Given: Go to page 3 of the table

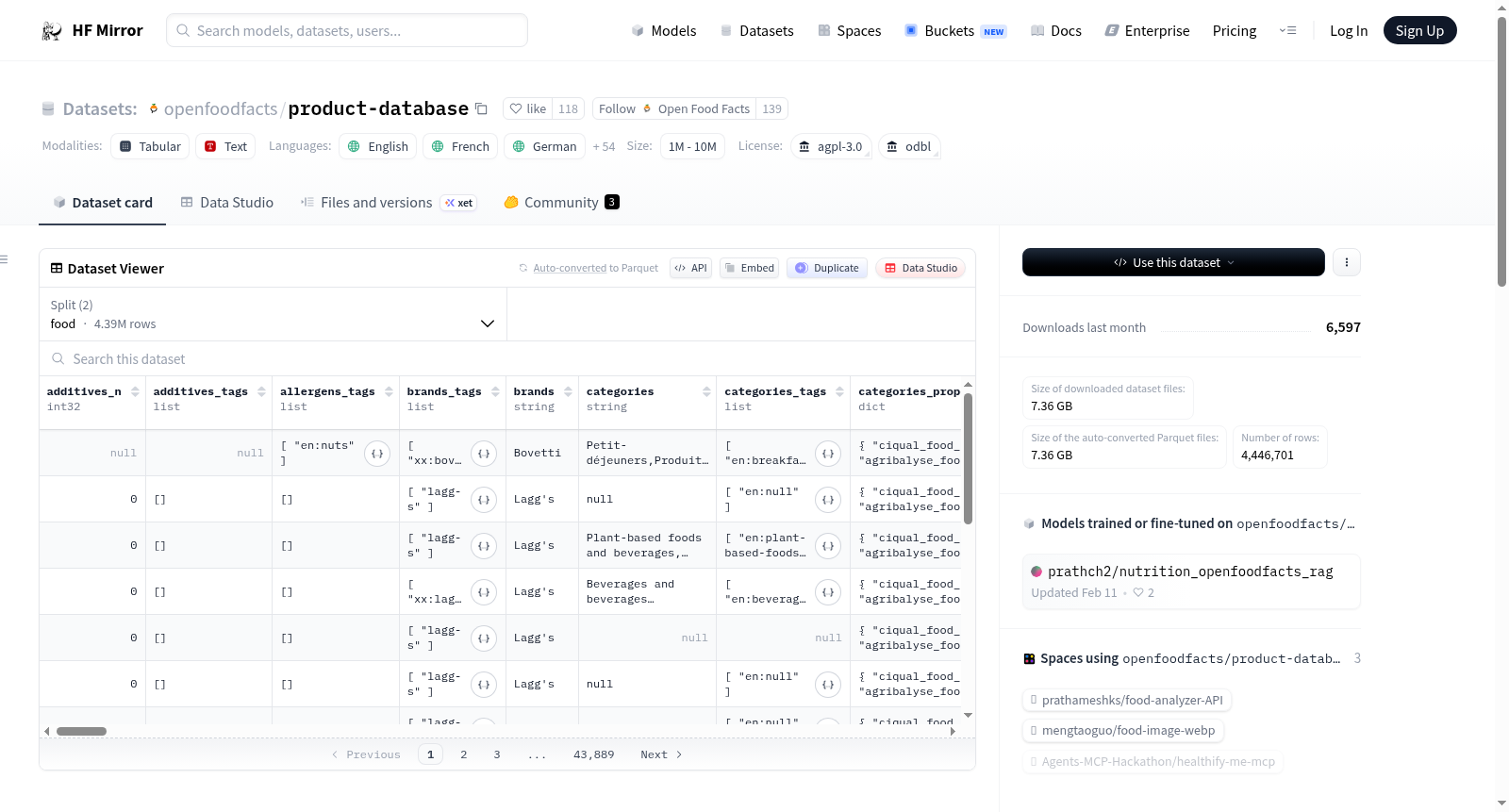Looking at the screenshot, I should pyautogui.click(x=497, y=754).
